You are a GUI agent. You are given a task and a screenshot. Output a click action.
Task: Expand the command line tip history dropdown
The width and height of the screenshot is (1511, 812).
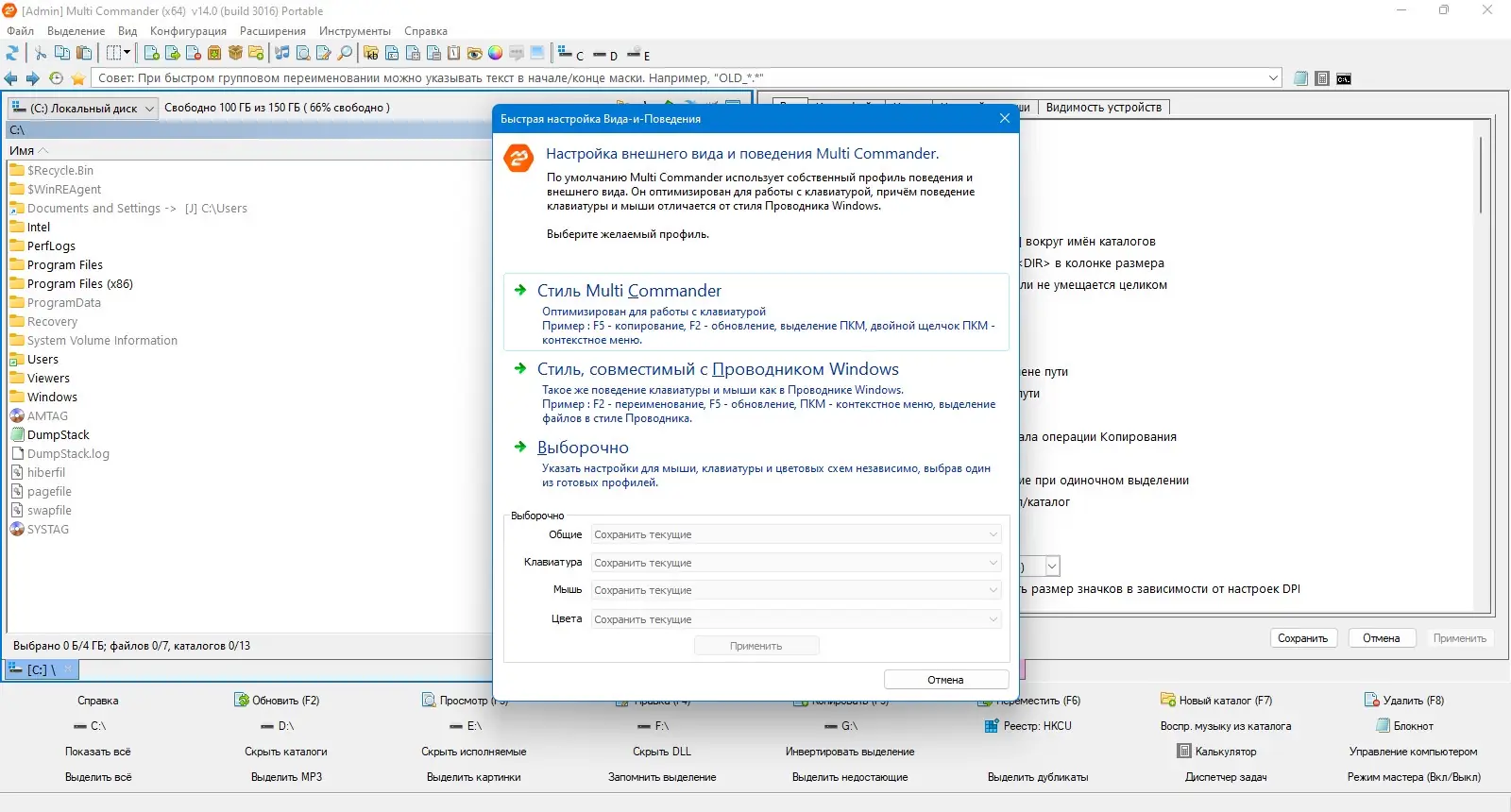1273,78
